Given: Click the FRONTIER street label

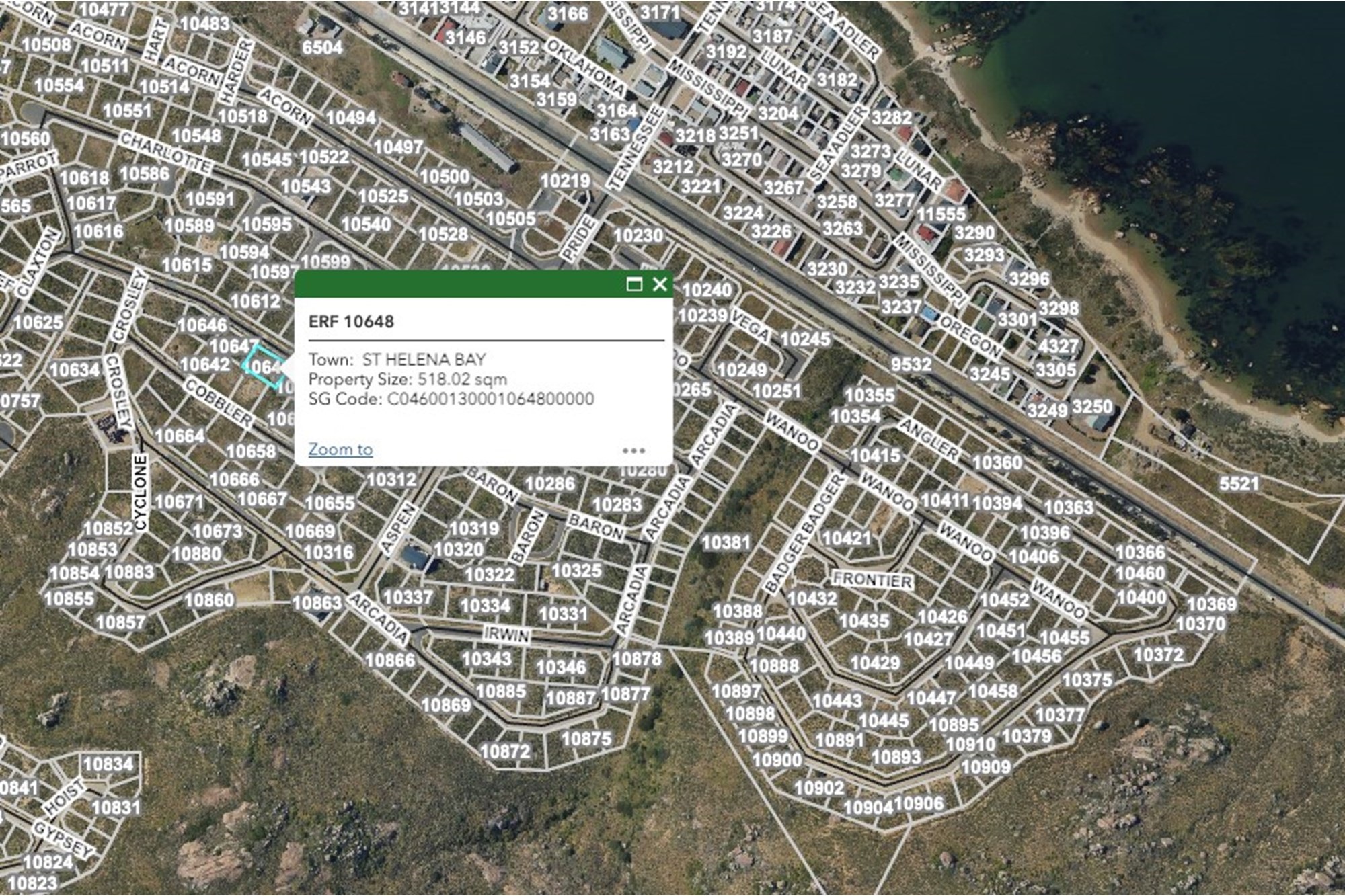Looking at the screenshot, I should 873,580.
